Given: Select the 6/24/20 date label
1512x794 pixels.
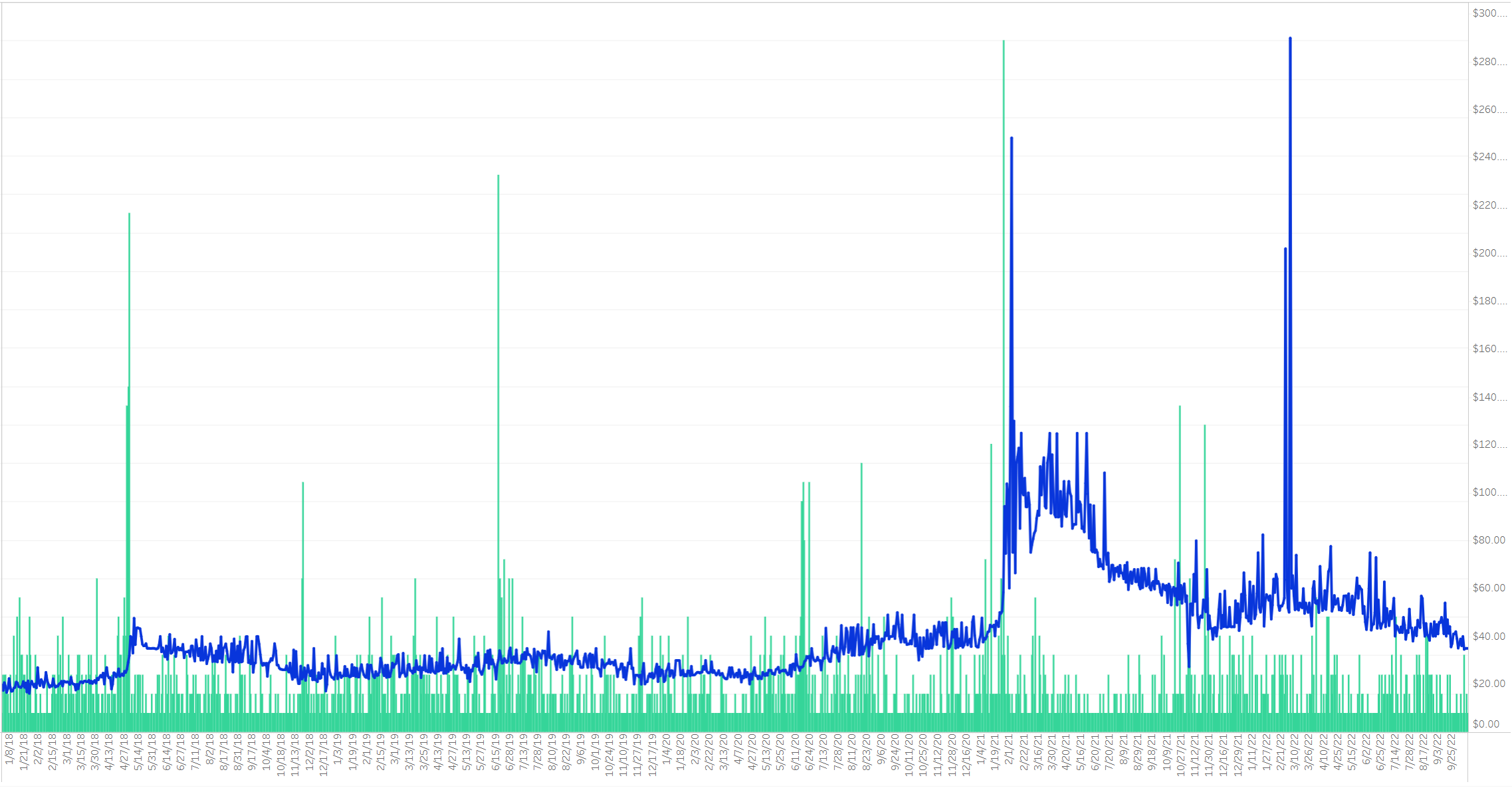Looking at the screenshot, I should point(810,751).
